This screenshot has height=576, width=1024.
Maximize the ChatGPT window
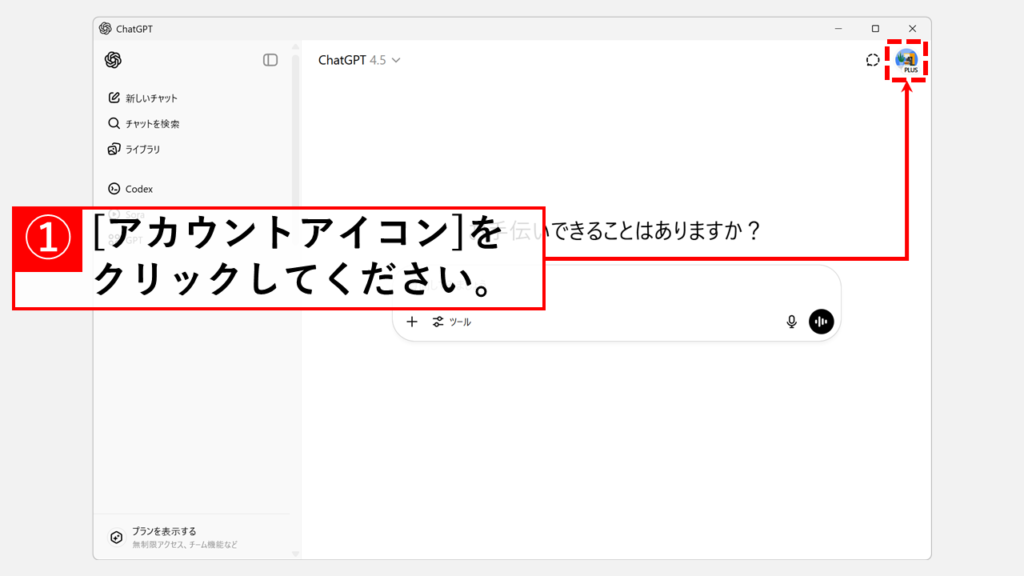pos(875,28)
